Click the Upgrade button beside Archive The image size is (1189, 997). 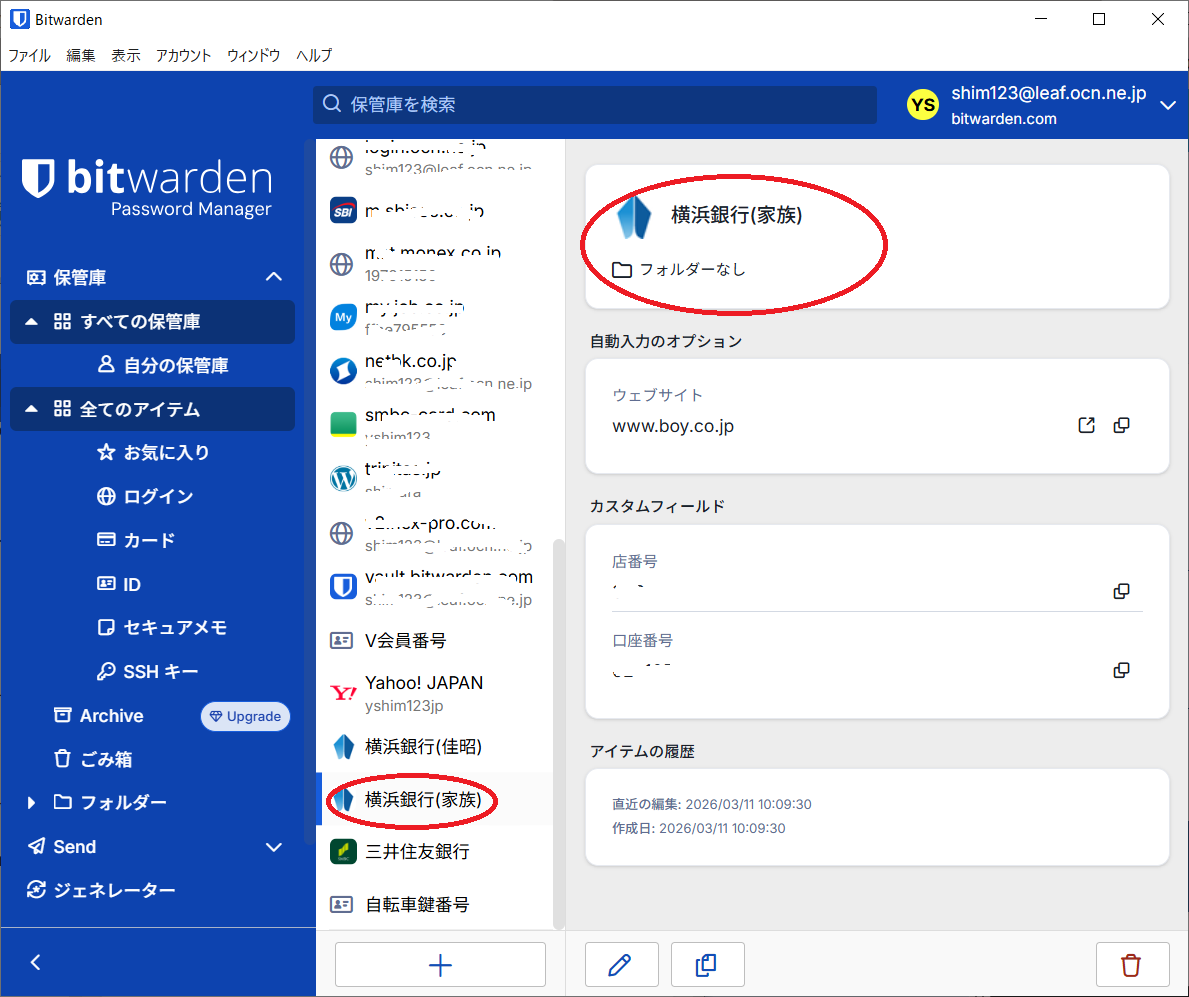(245, 716)
